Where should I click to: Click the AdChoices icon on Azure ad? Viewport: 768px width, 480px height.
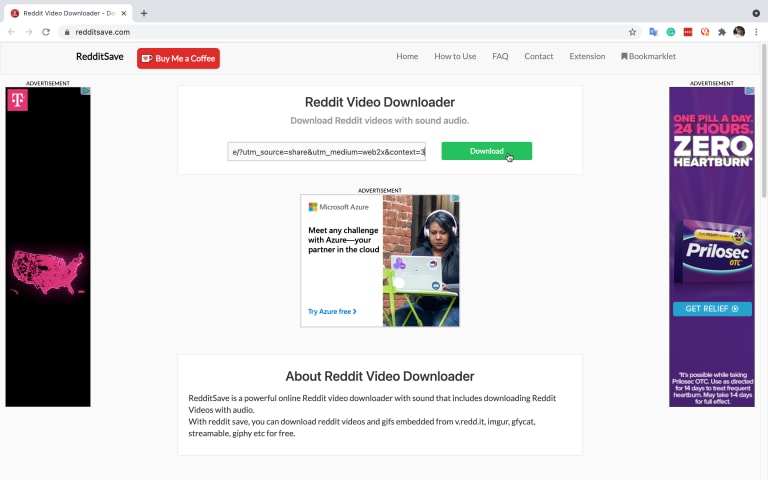point(455,198)
